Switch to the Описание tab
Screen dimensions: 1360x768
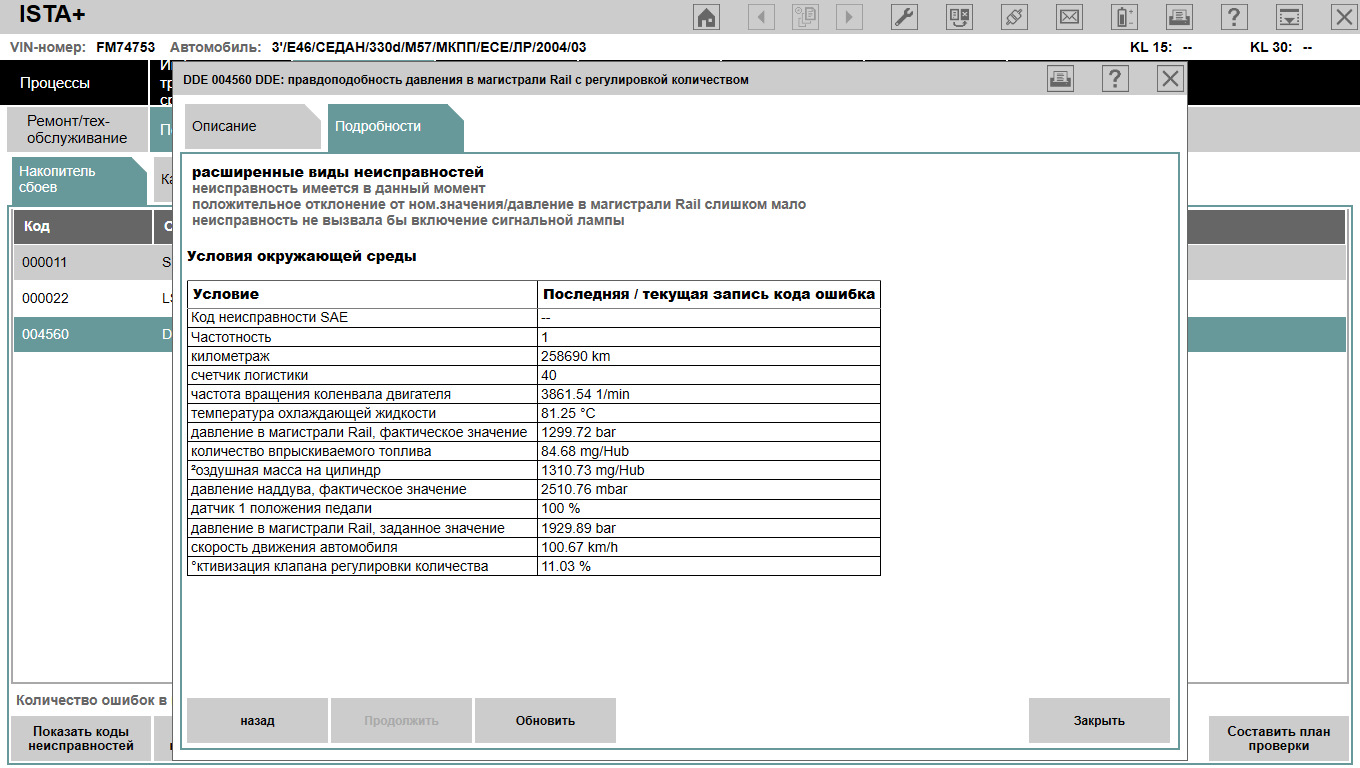tap(253, 127)
